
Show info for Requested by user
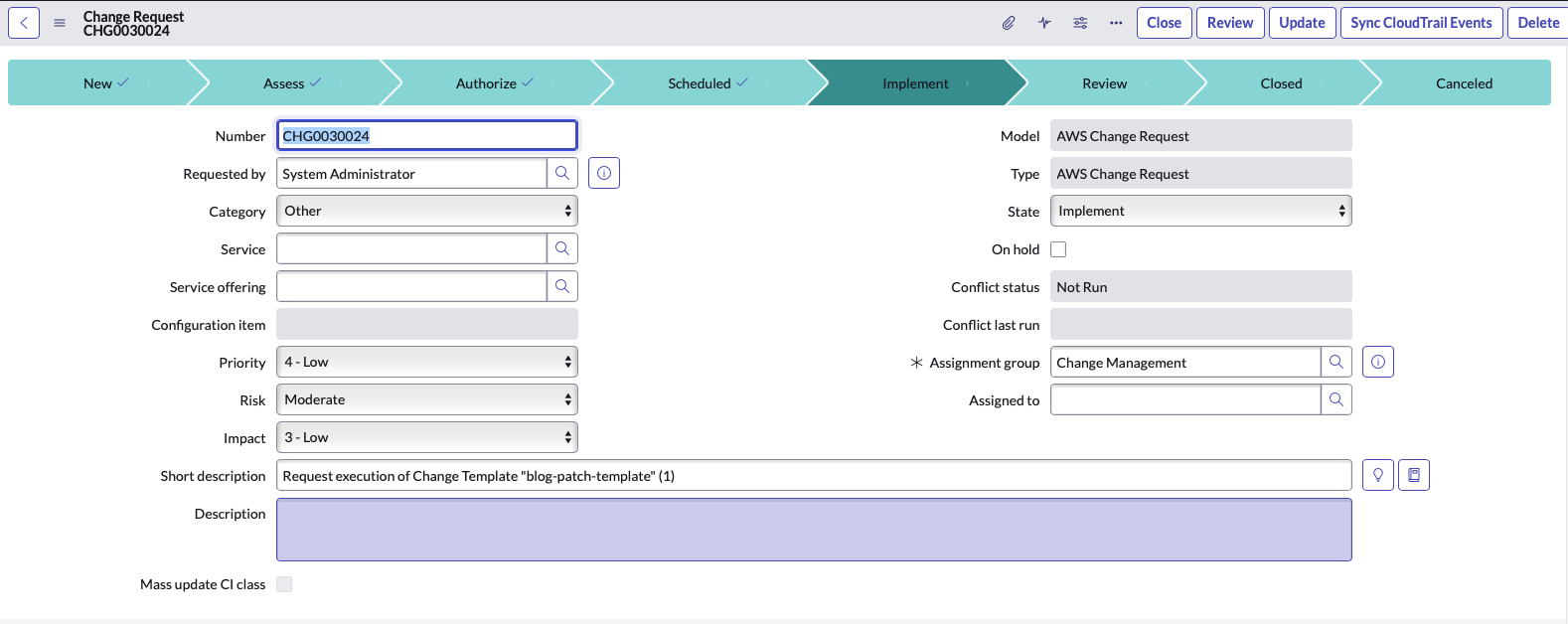pyautogui.click(x=604, y=173)
